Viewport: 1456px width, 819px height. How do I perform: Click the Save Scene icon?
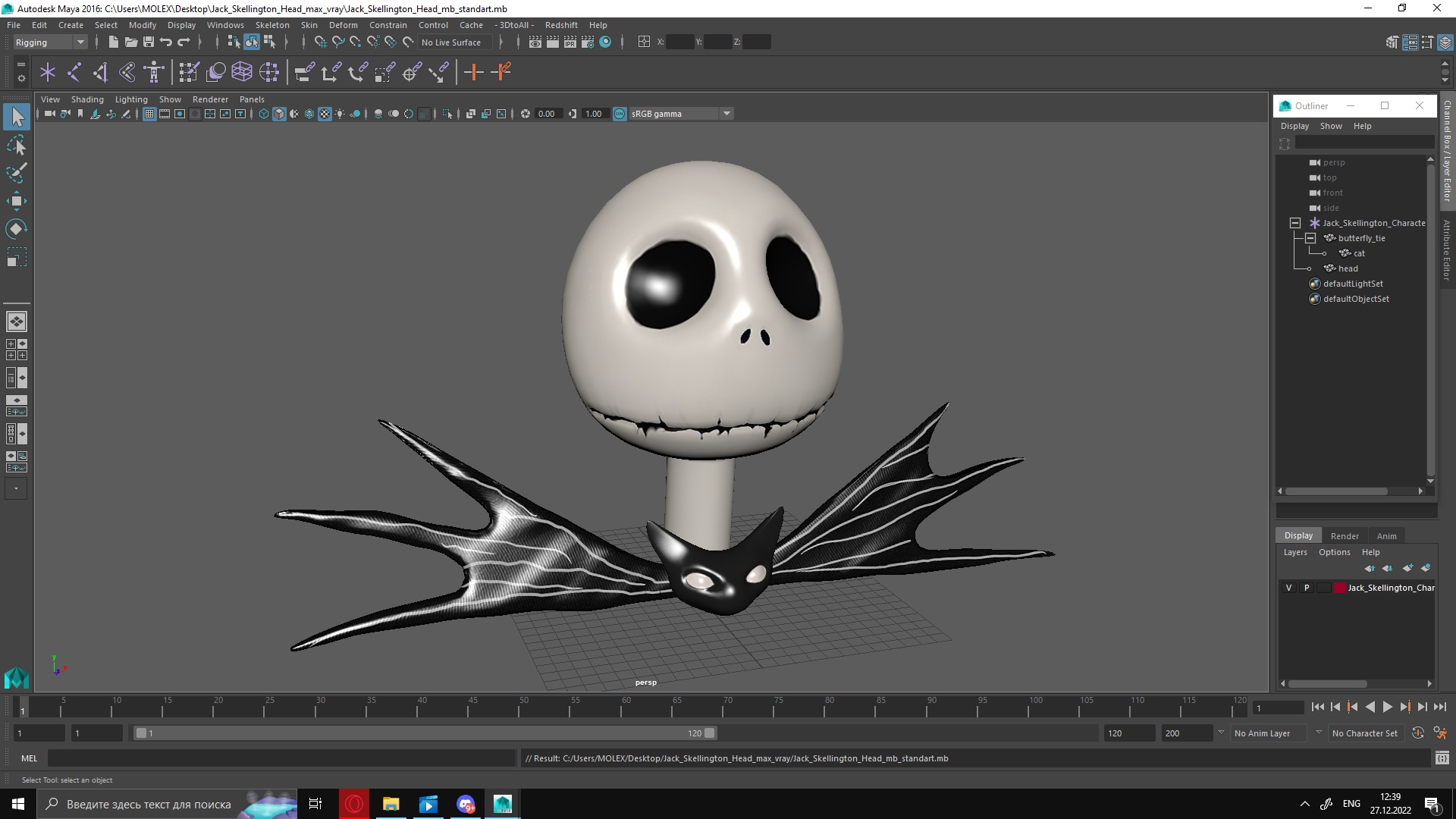point(149,42)
